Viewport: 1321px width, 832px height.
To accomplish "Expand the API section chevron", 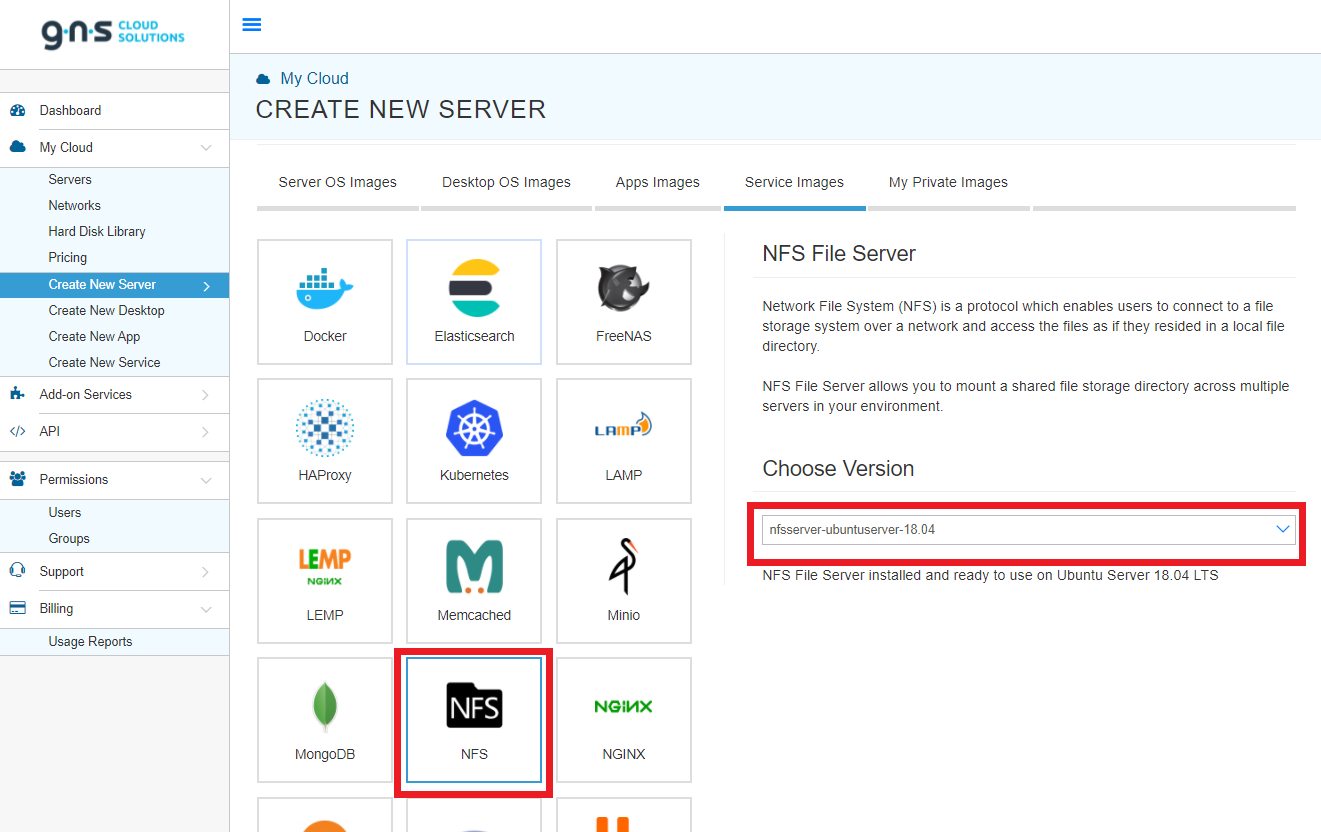I will pyautogui.click(x=206, y=432).
